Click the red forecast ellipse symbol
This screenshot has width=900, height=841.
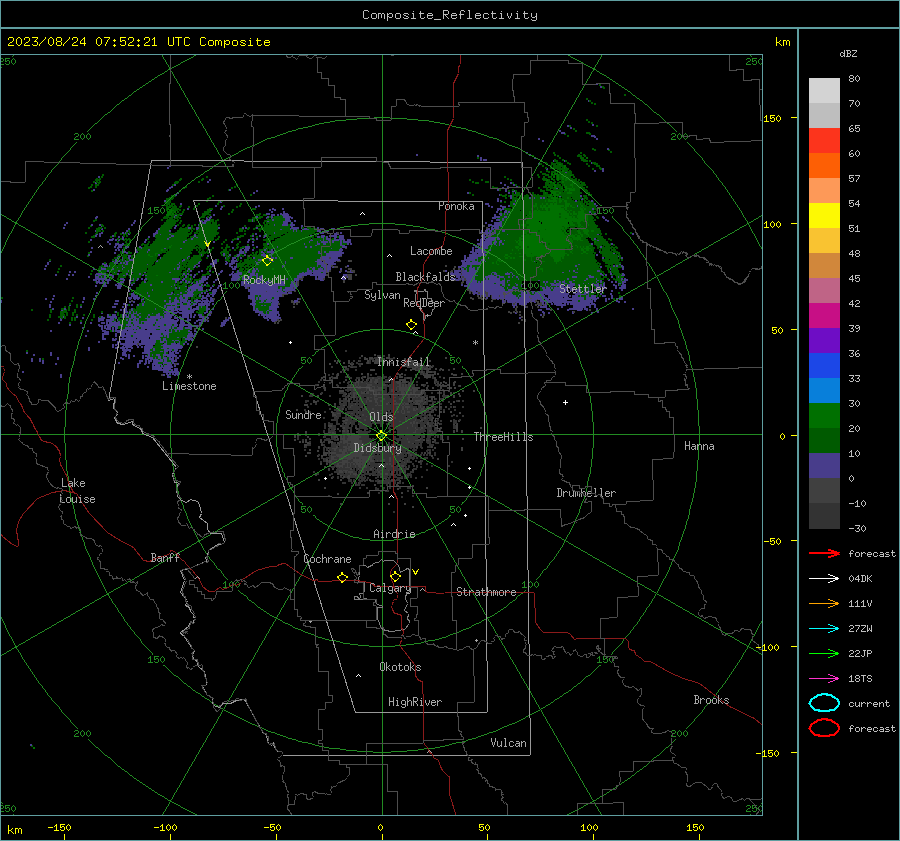[x=824, y=728]
